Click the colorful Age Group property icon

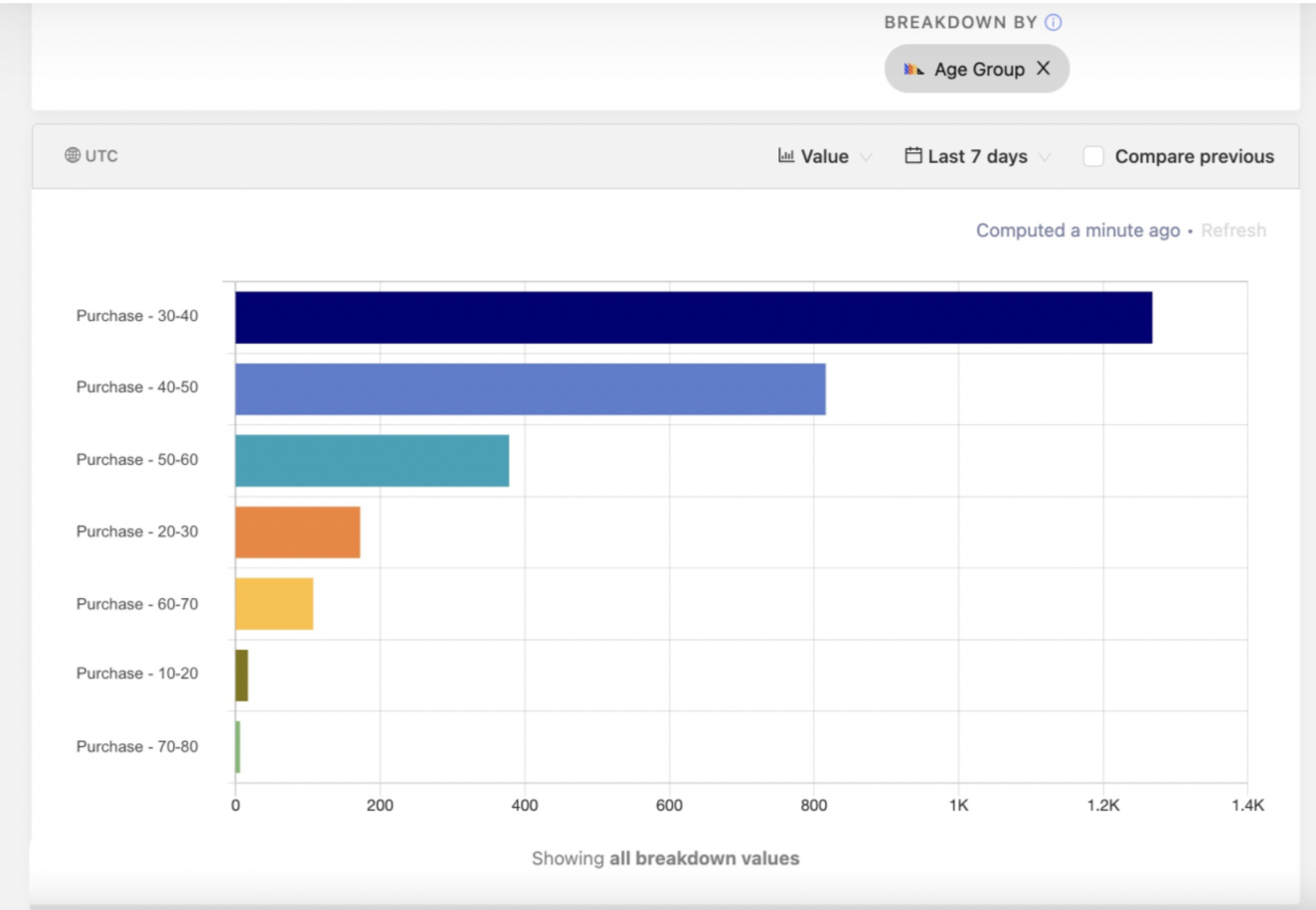point(913,70)
